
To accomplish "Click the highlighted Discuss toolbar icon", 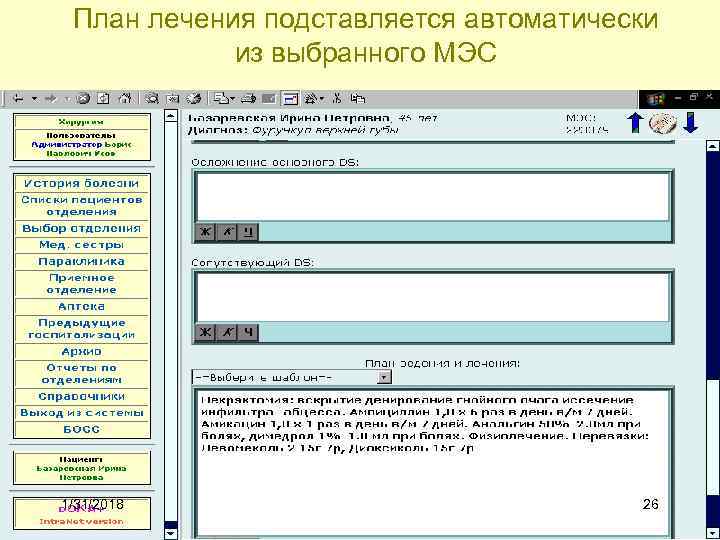I will (x=290, y=99).
